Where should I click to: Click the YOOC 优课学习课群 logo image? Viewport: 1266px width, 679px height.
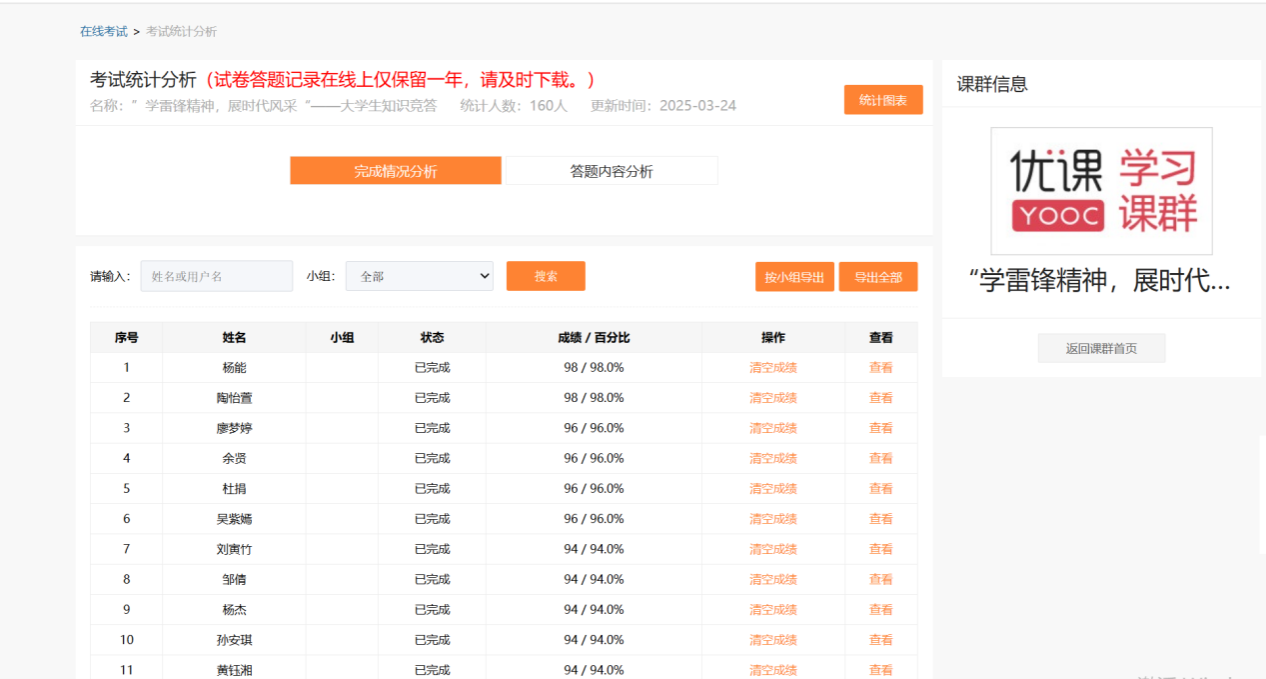(x=1101, y=190)
